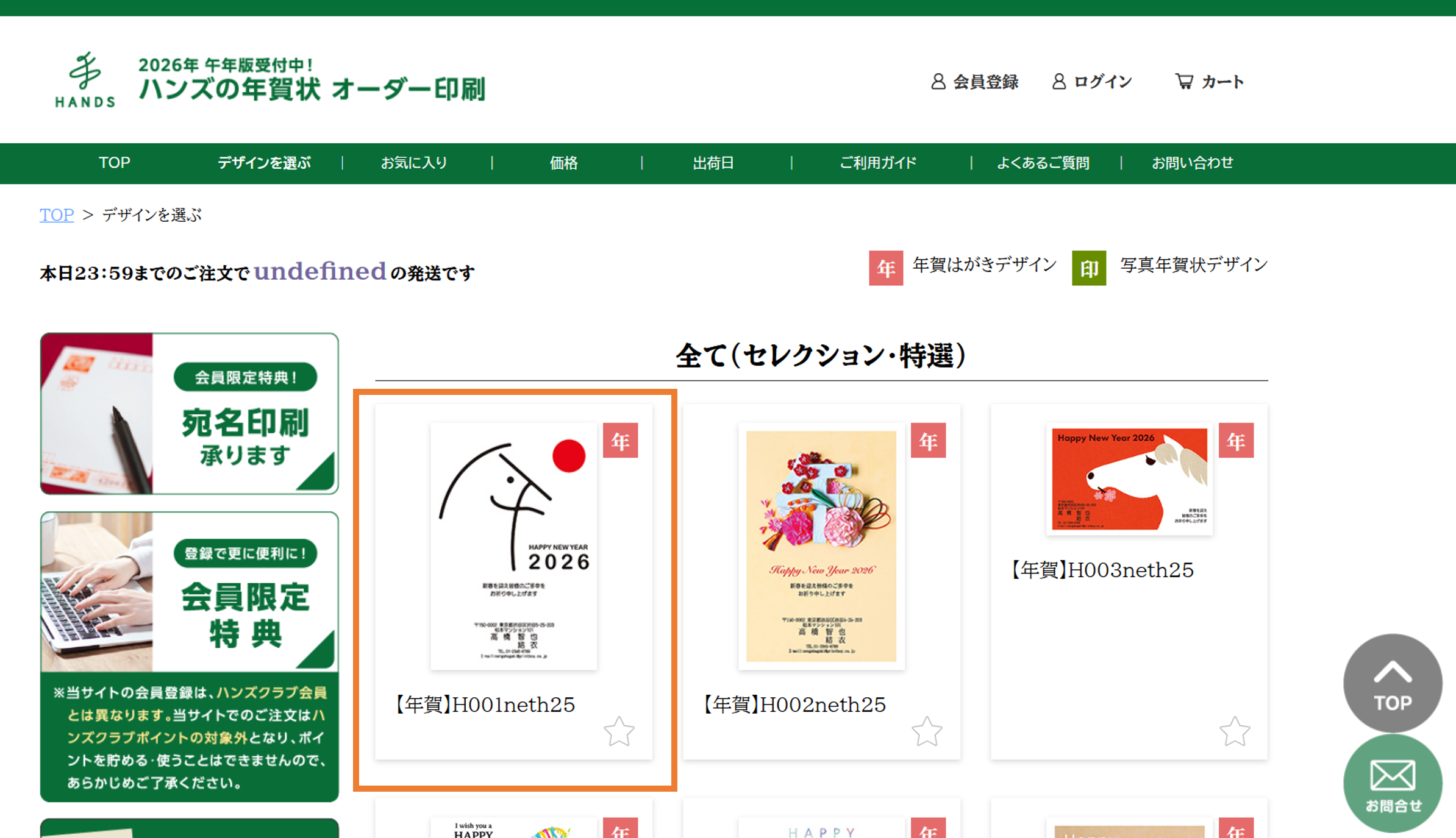This screenshot has width=1456, height=838.
Task: Click the TOP breadcrumb link
Action: (57, 215)
